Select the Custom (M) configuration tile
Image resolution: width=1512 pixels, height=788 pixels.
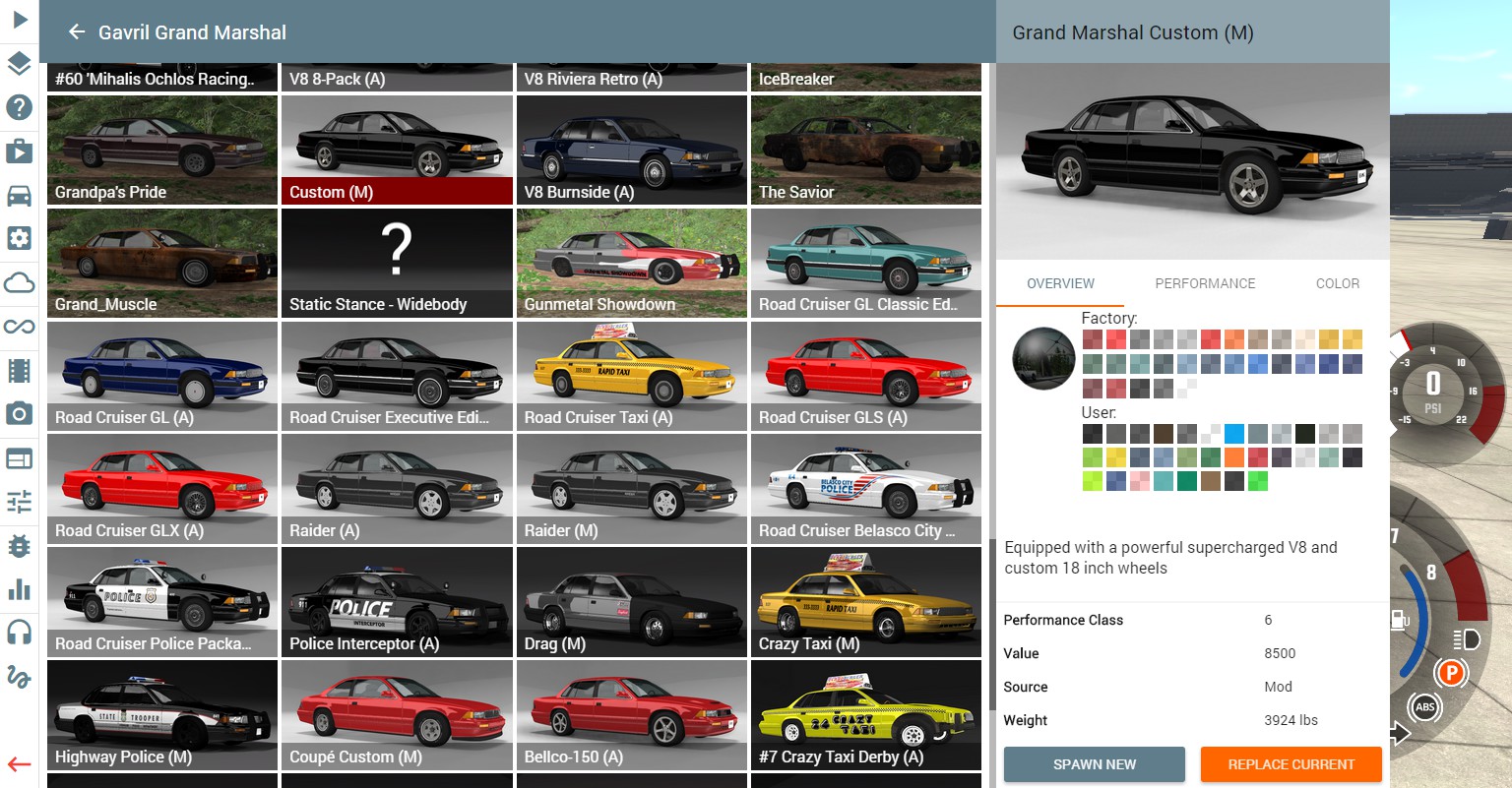397,151
